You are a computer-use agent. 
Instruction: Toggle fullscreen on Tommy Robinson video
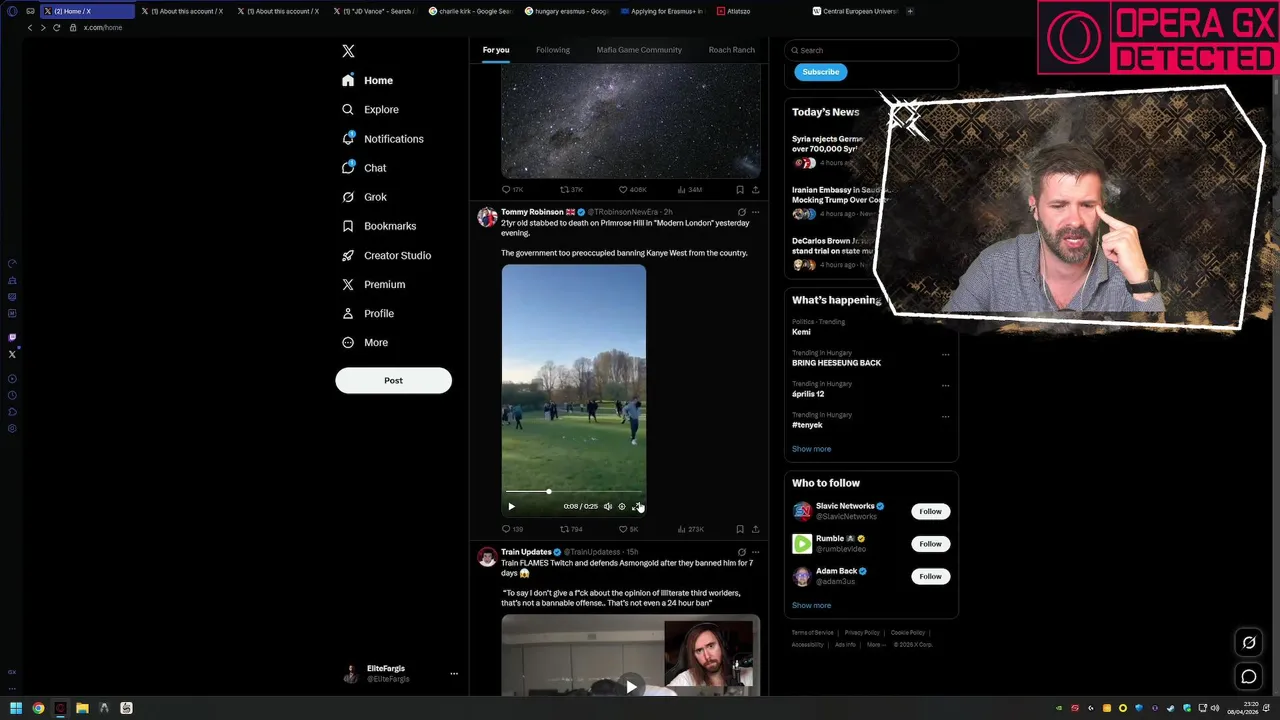[636, 506]
